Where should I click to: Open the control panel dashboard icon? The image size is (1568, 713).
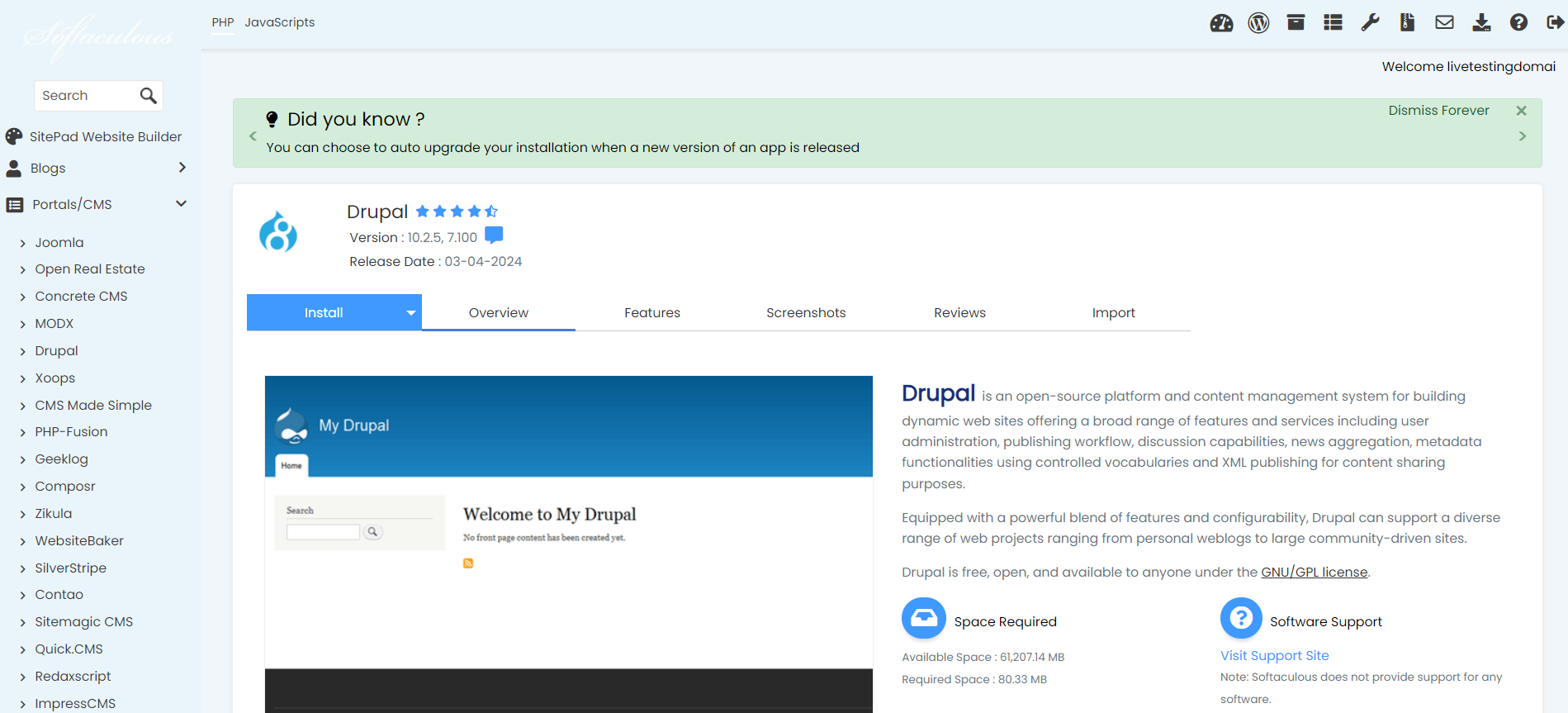[1221, 23]
